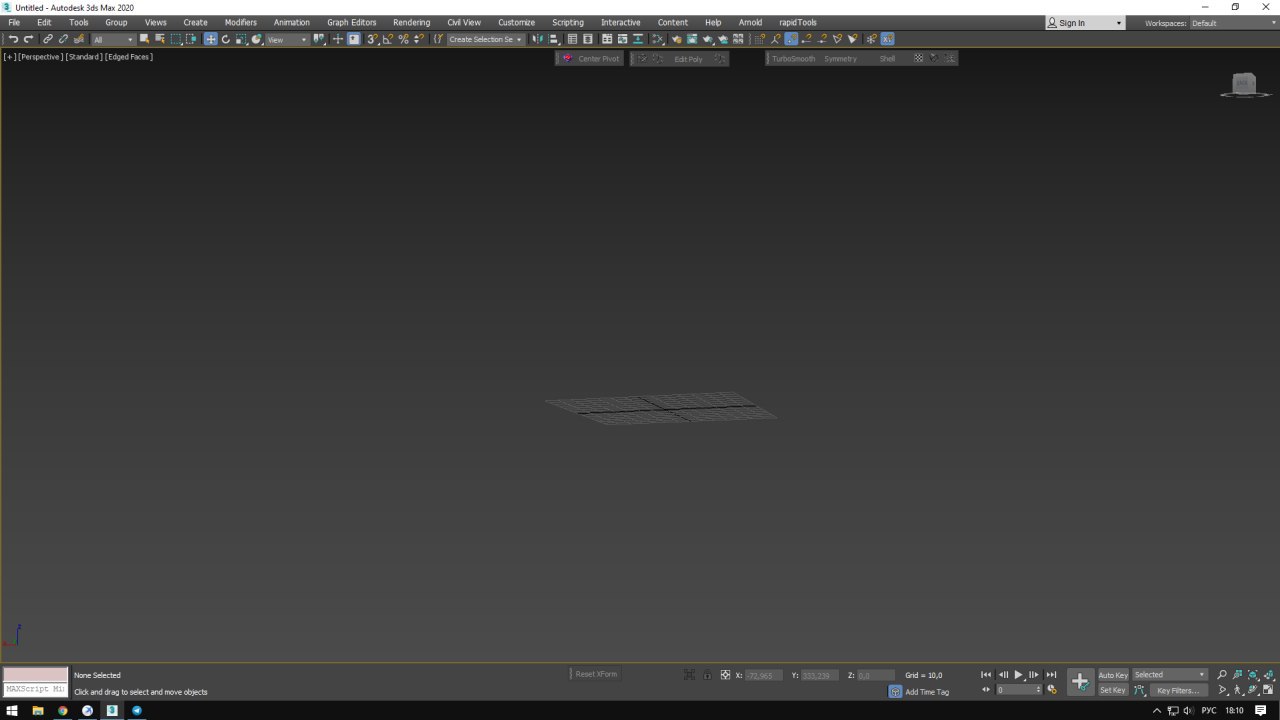
Task: Open the selection filter All dropdown
Action: (112, 39)
